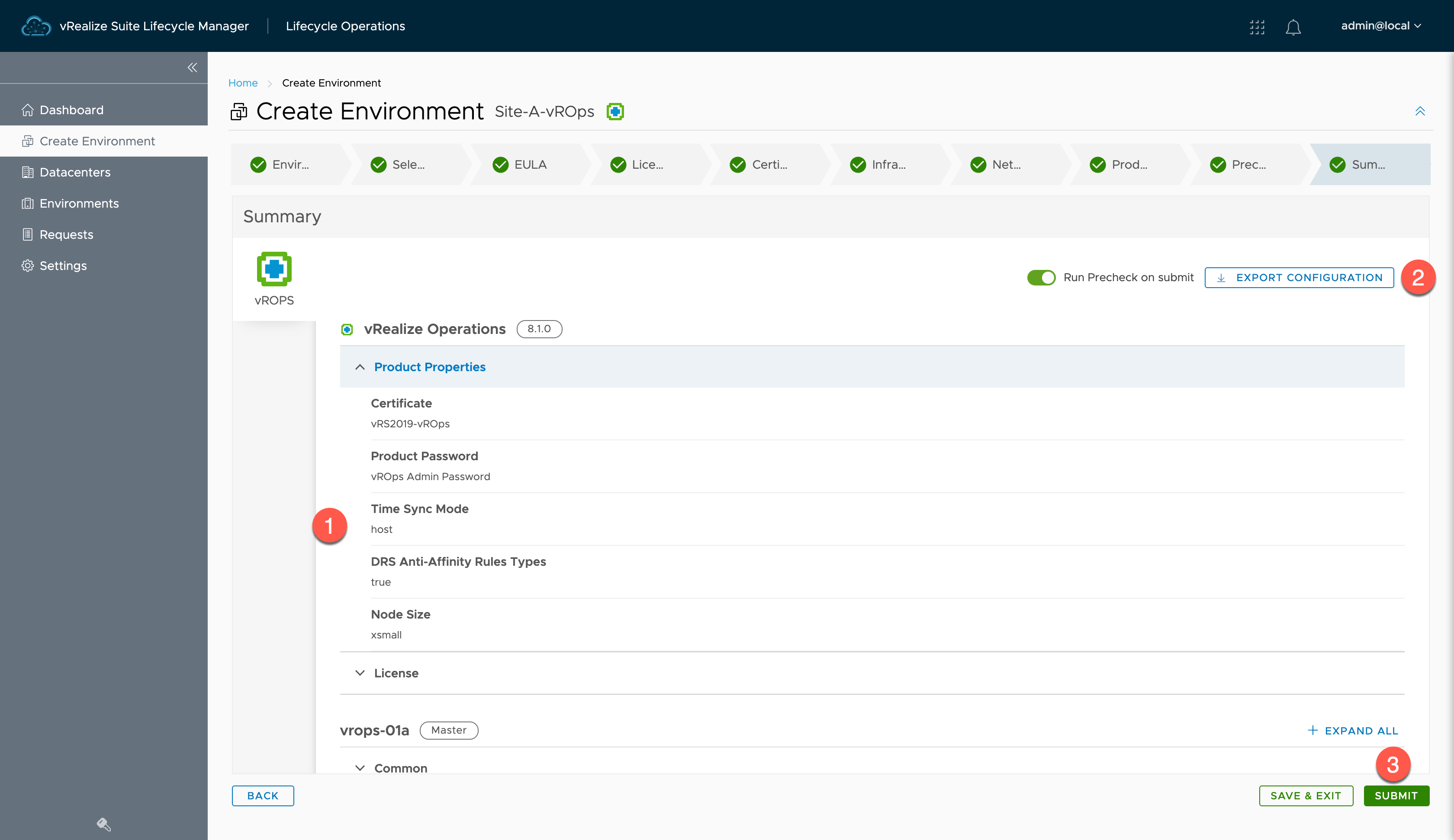Click the Environments icon in sidebar
1454x840 pixels.
tap(27, 203)
